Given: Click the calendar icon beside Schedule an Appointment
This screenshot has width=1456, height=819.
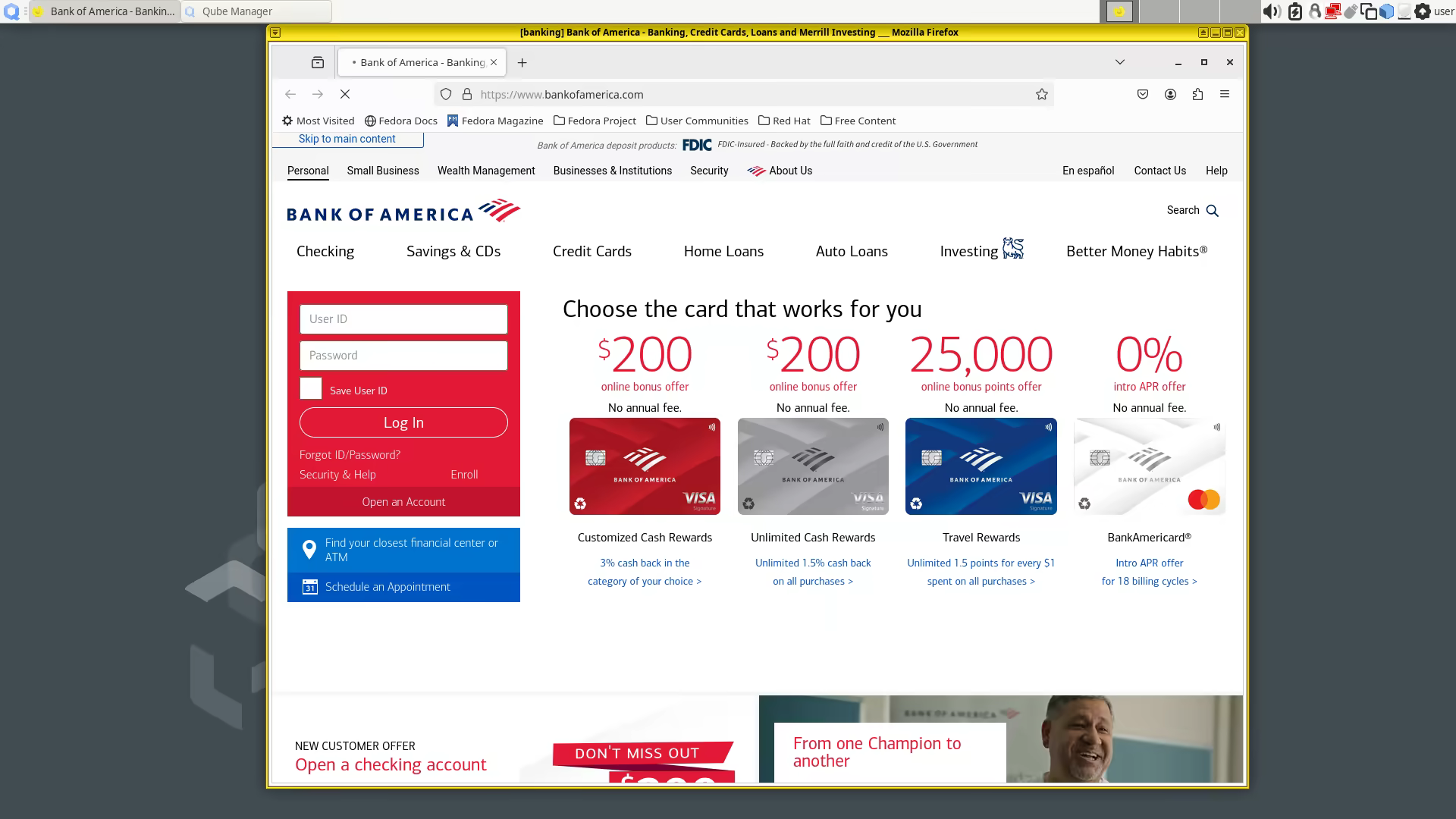Looking at the screenshot, I should point(310,587).
